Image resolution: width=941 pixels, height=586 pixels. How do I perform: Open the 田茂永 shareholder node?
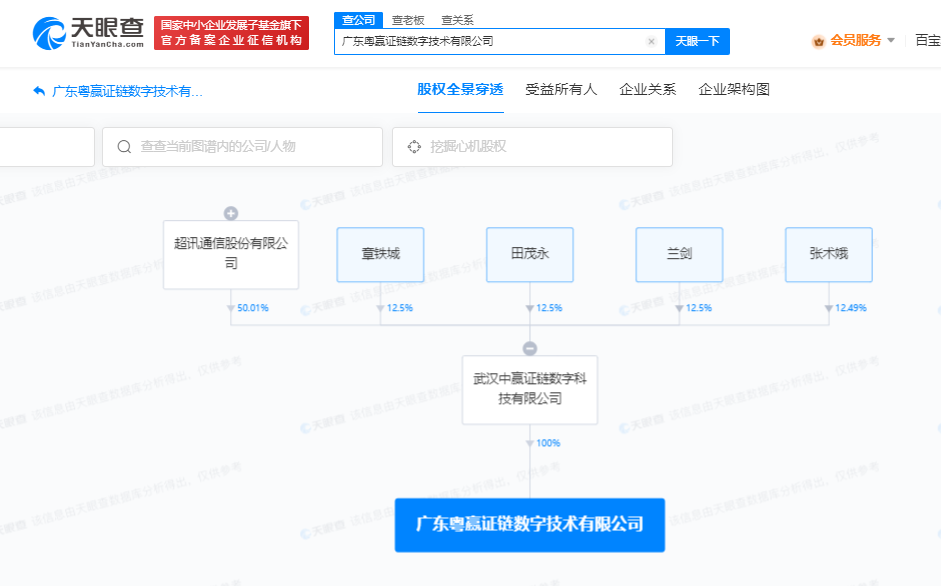(530, 255)
